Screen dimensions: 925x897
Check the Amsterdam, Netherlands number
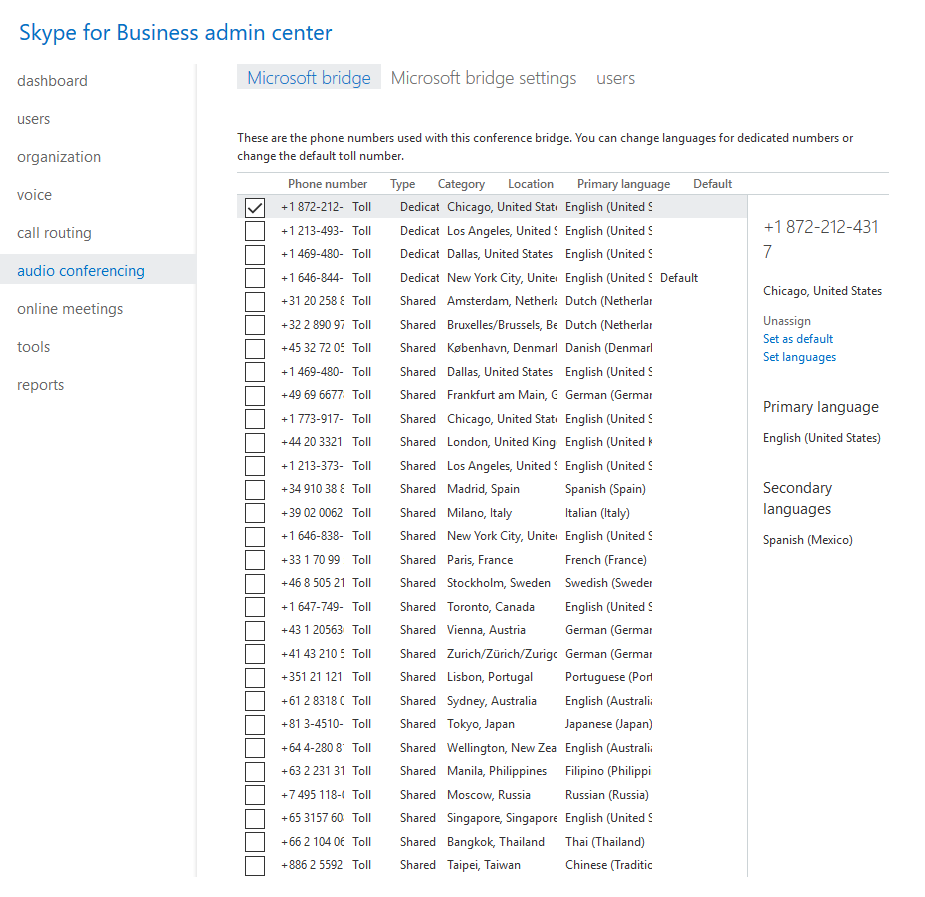click(255, 301)
